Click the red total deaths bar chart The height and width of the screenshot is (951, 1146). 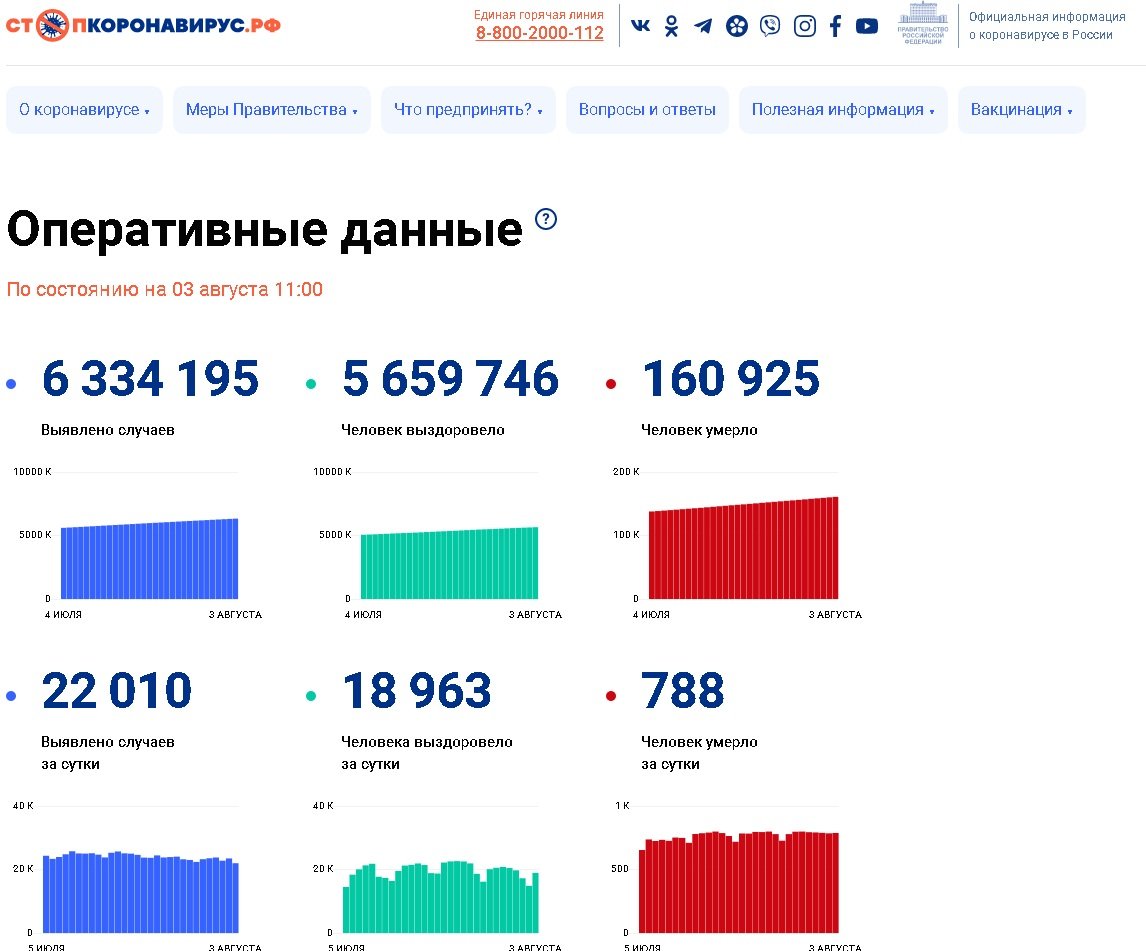click(x=743, y=548)
